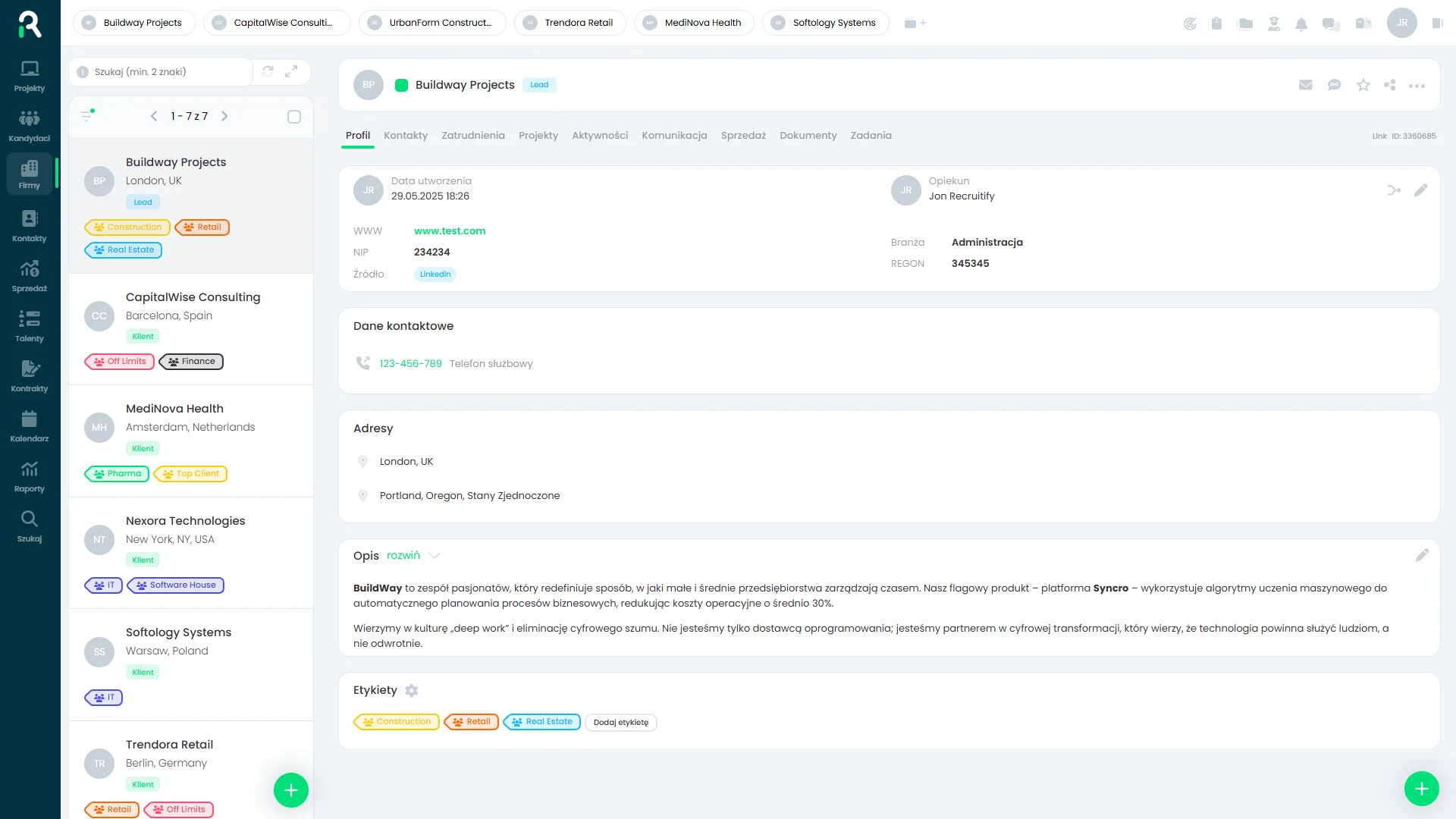1456x819 pixels.
Task: Click the Dodaj etykietę button
Action: click(621, 722)
